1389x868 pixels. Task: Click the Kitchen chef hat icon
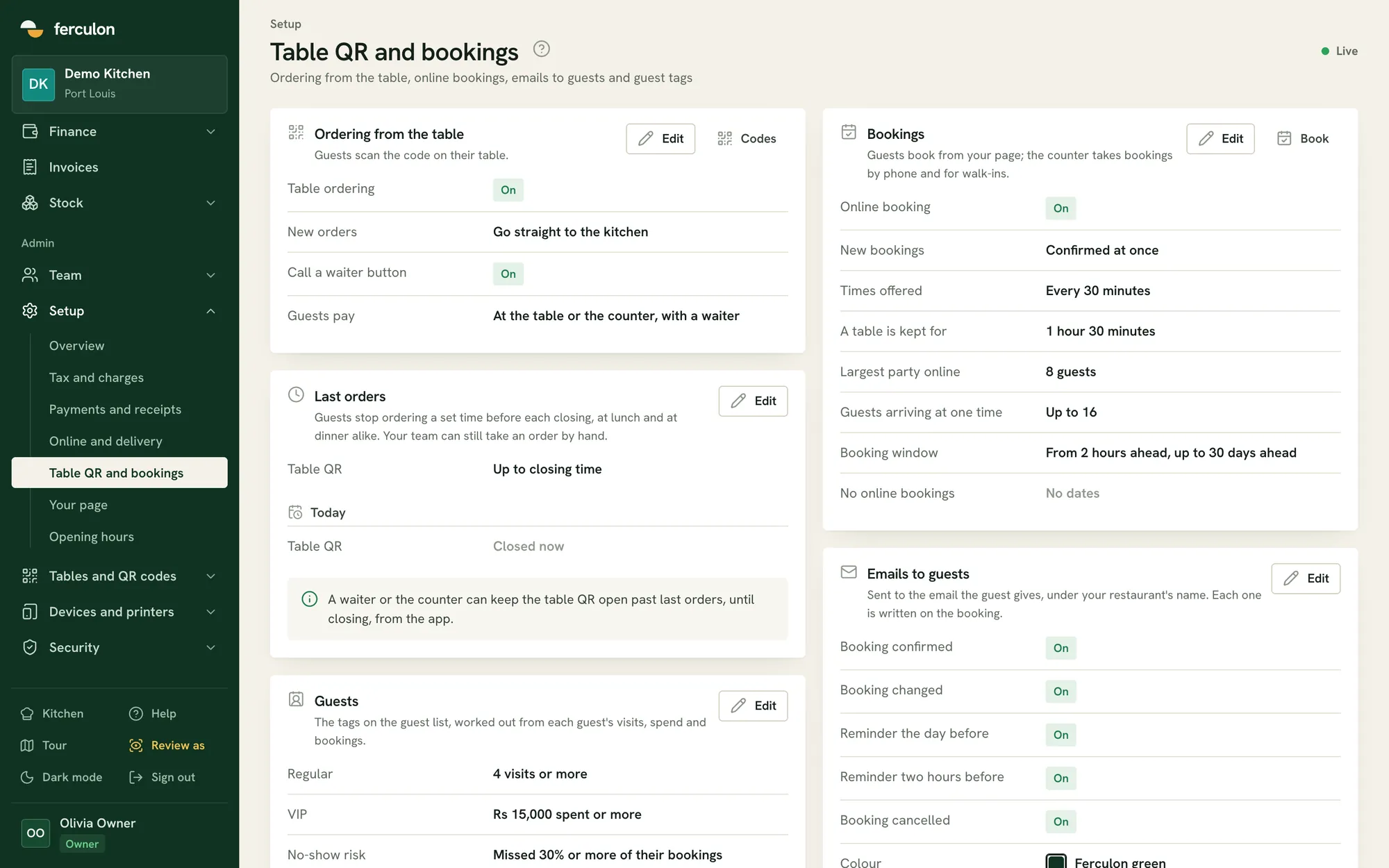point(27,713)
